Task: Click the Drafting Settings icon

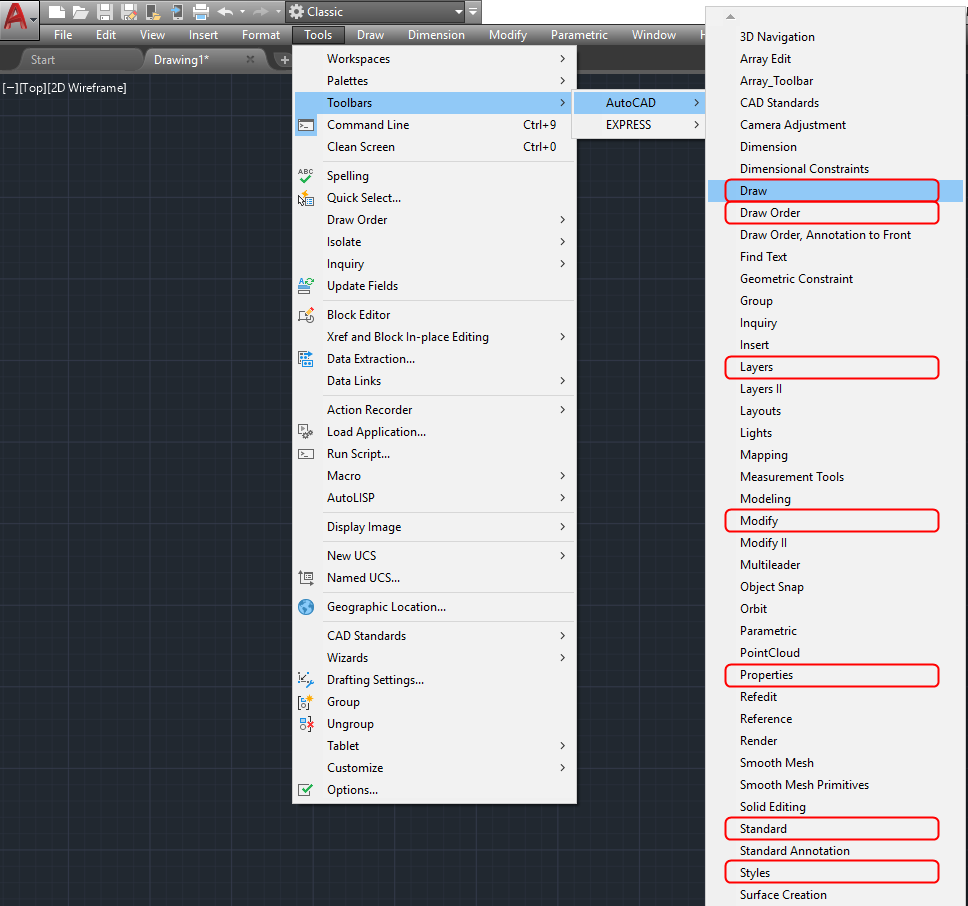Action: pos(306,680)
